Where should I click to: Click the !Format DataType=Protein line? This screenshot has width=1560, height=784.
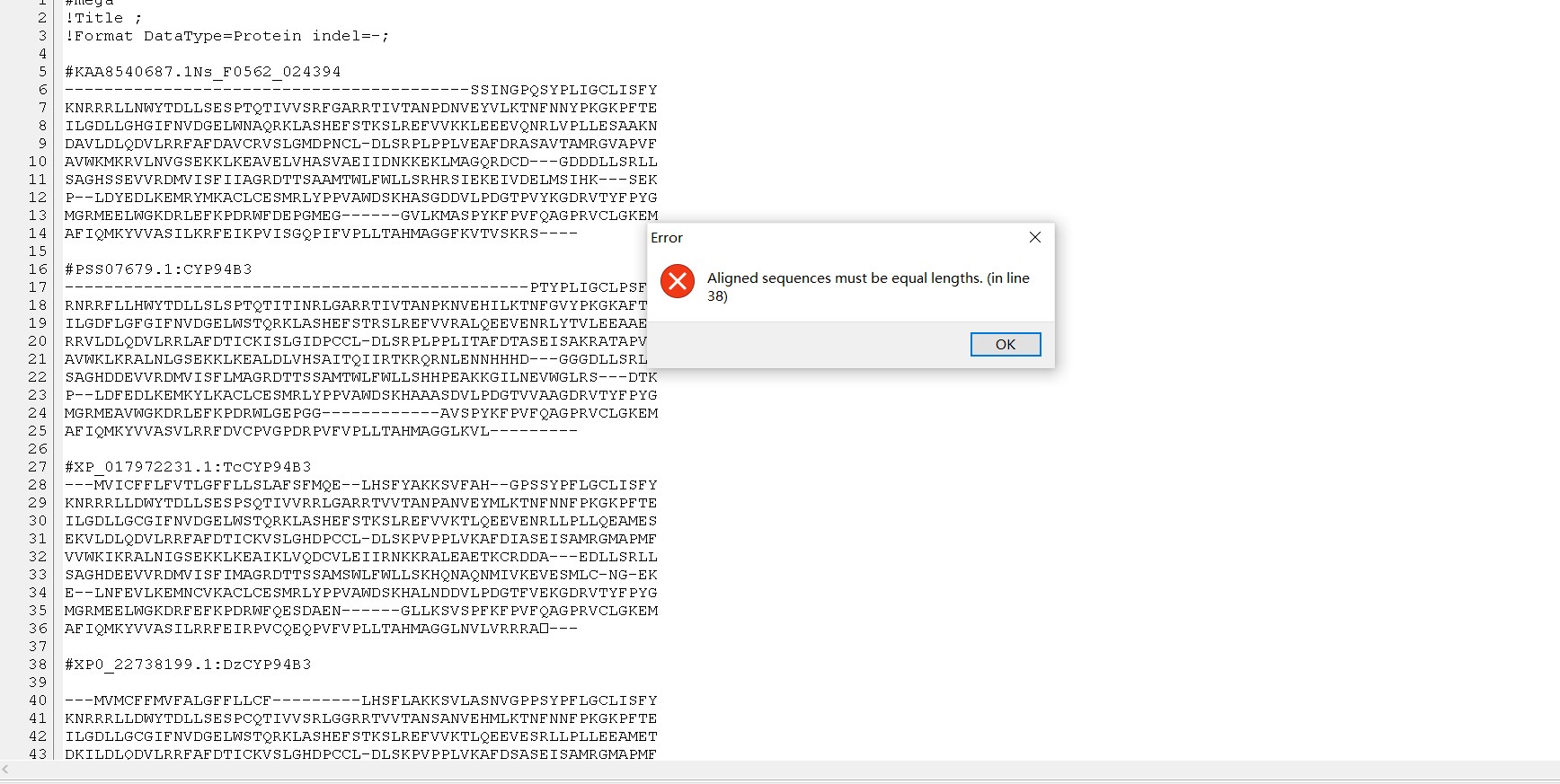[226, 36]
